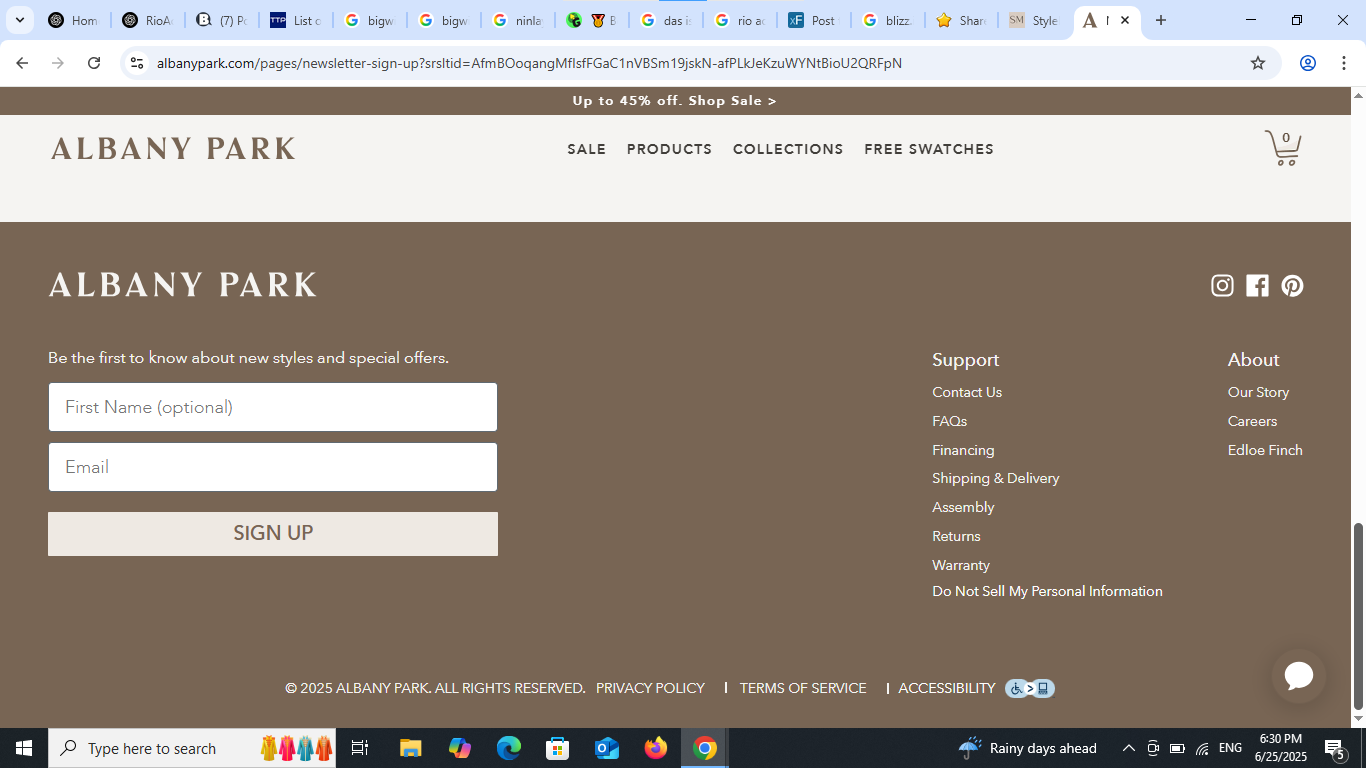Viewport: 1366px width, 768px height.
Task: Switch to the 'List c' browser tab
Action: 296,20
